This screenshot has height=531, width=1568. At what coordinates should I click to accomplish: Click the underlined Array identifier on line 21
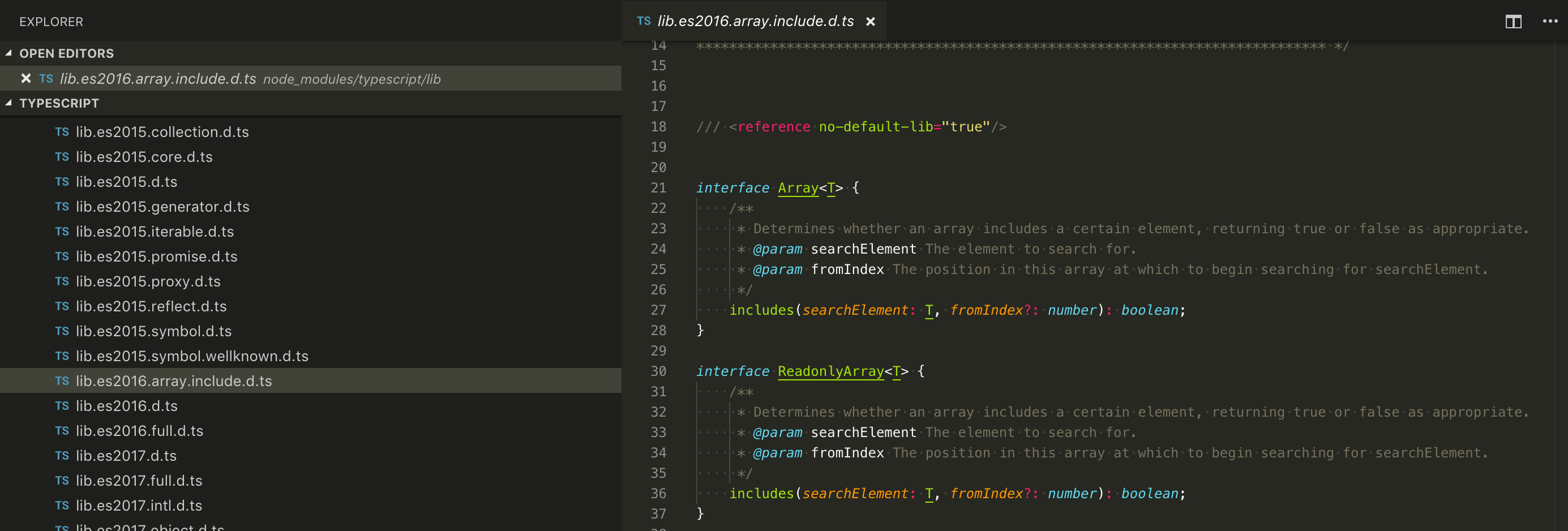pos(798,187)
